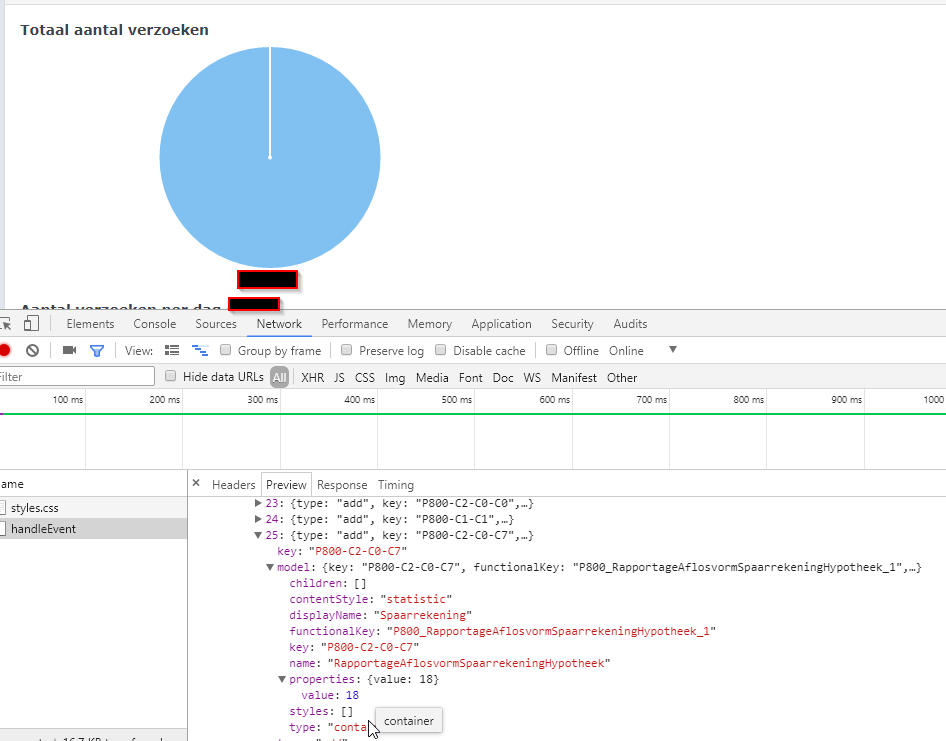Select the styles.css request row
The height and width of the screenshot is (741, 946).
94,507
